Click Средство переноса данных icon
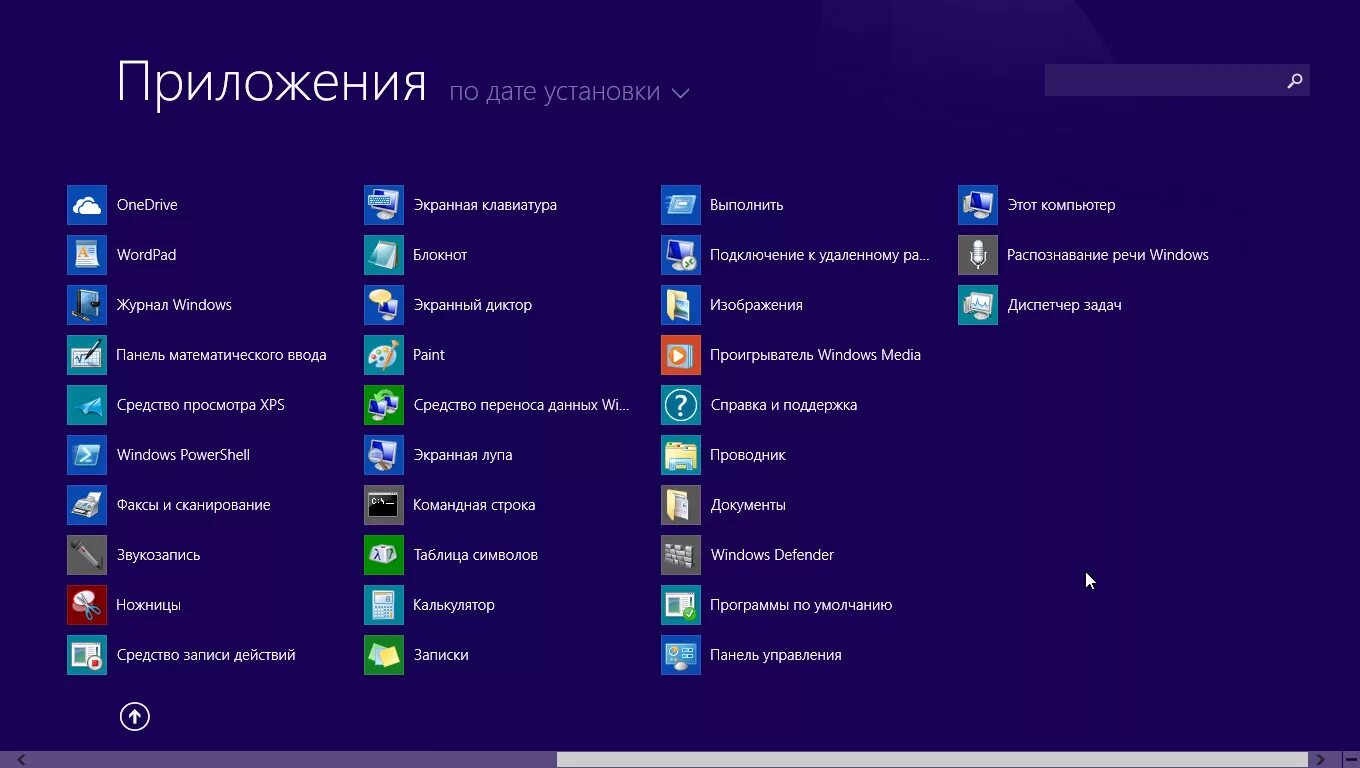 [384, 405]
